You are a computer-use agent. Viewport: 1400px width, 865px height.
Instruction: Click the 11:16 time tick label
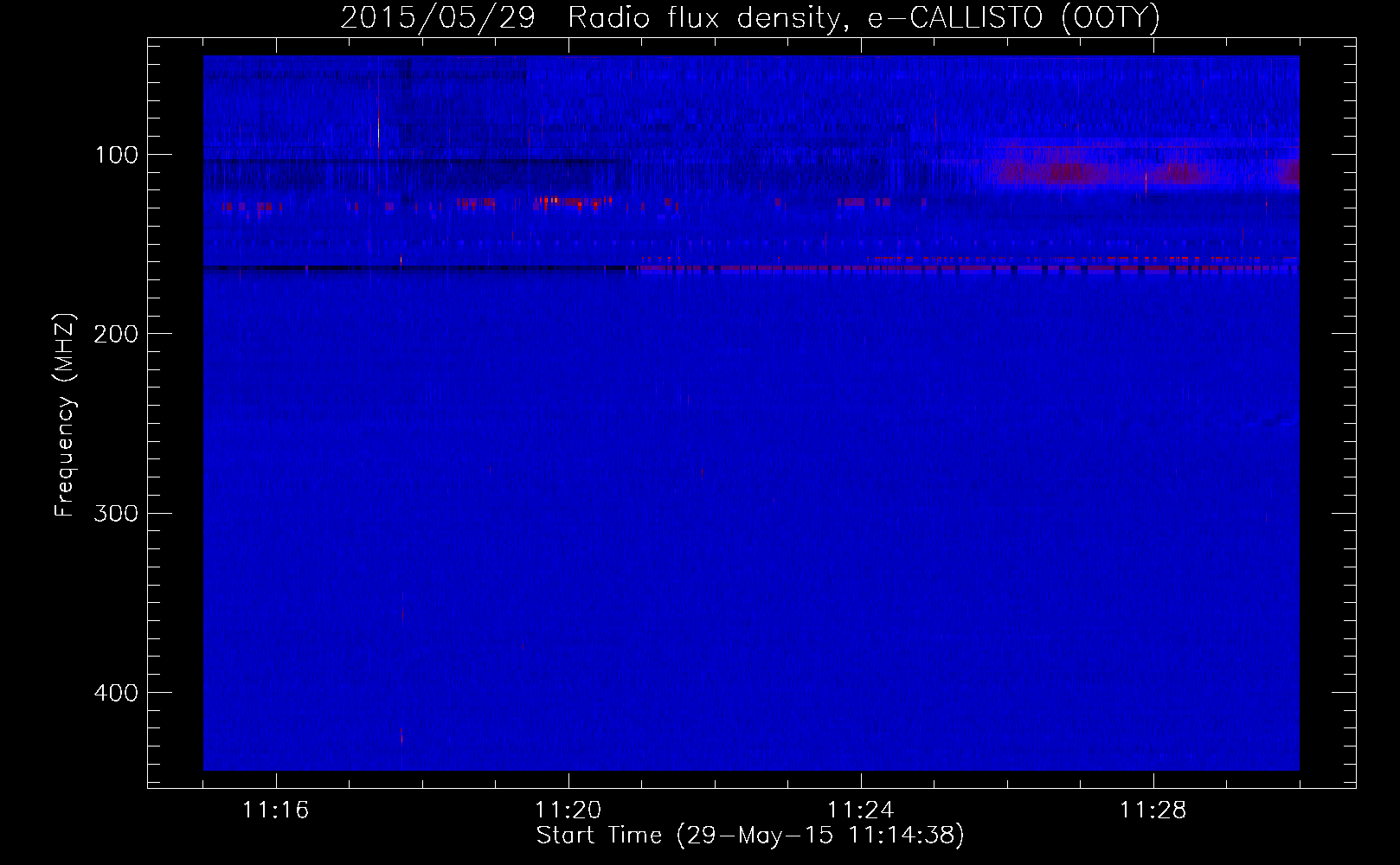pos(276,810)
